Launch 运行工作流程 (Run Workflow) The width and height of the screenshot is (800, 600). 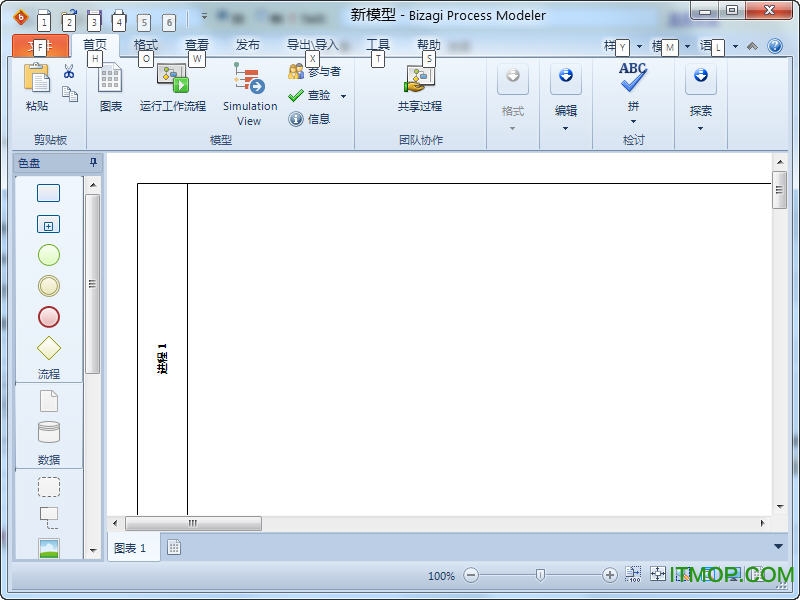click(x=173, y=87)
